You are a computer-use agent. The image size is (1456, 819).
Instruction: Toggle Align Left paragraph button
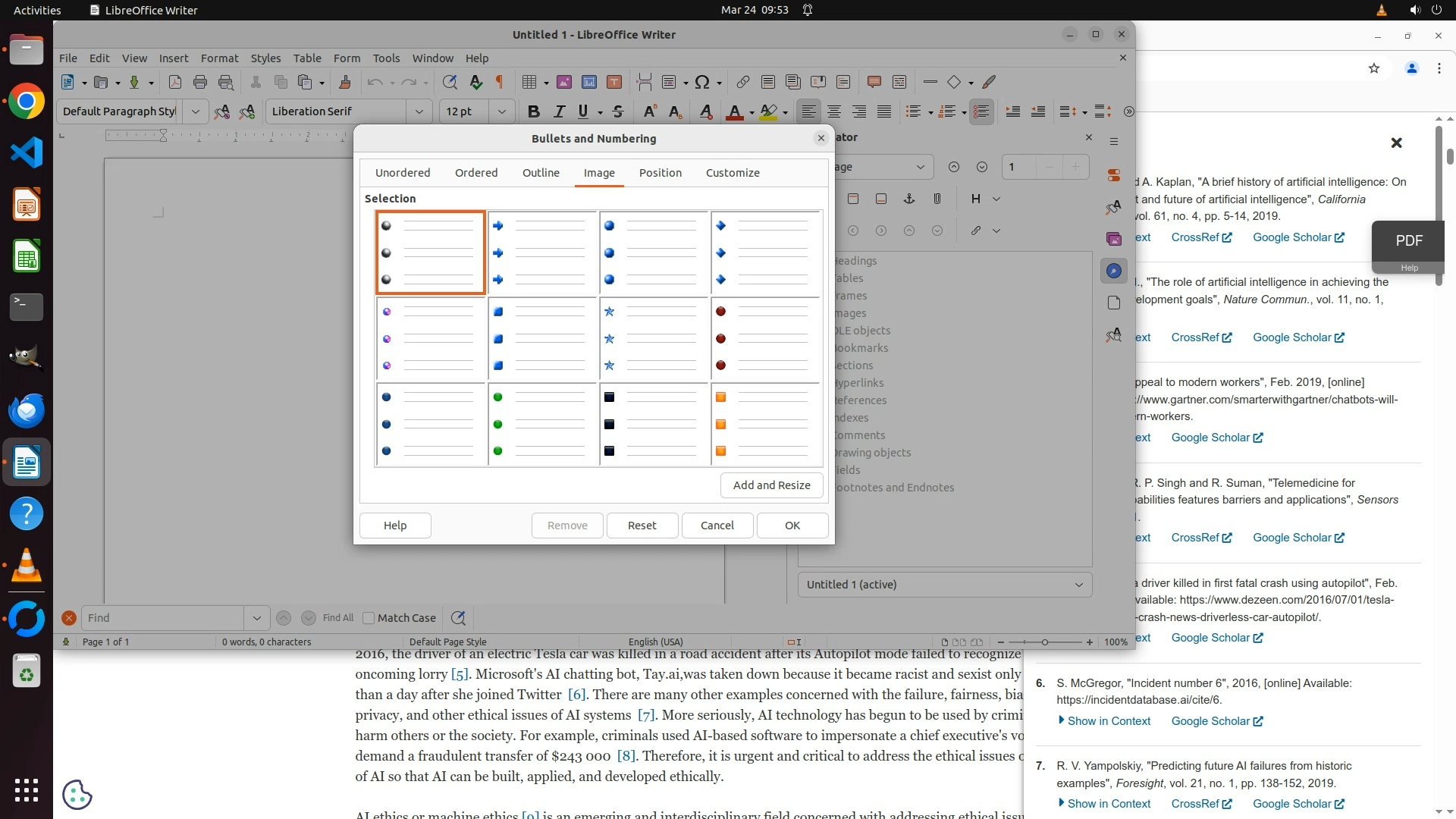pos(809,111)
